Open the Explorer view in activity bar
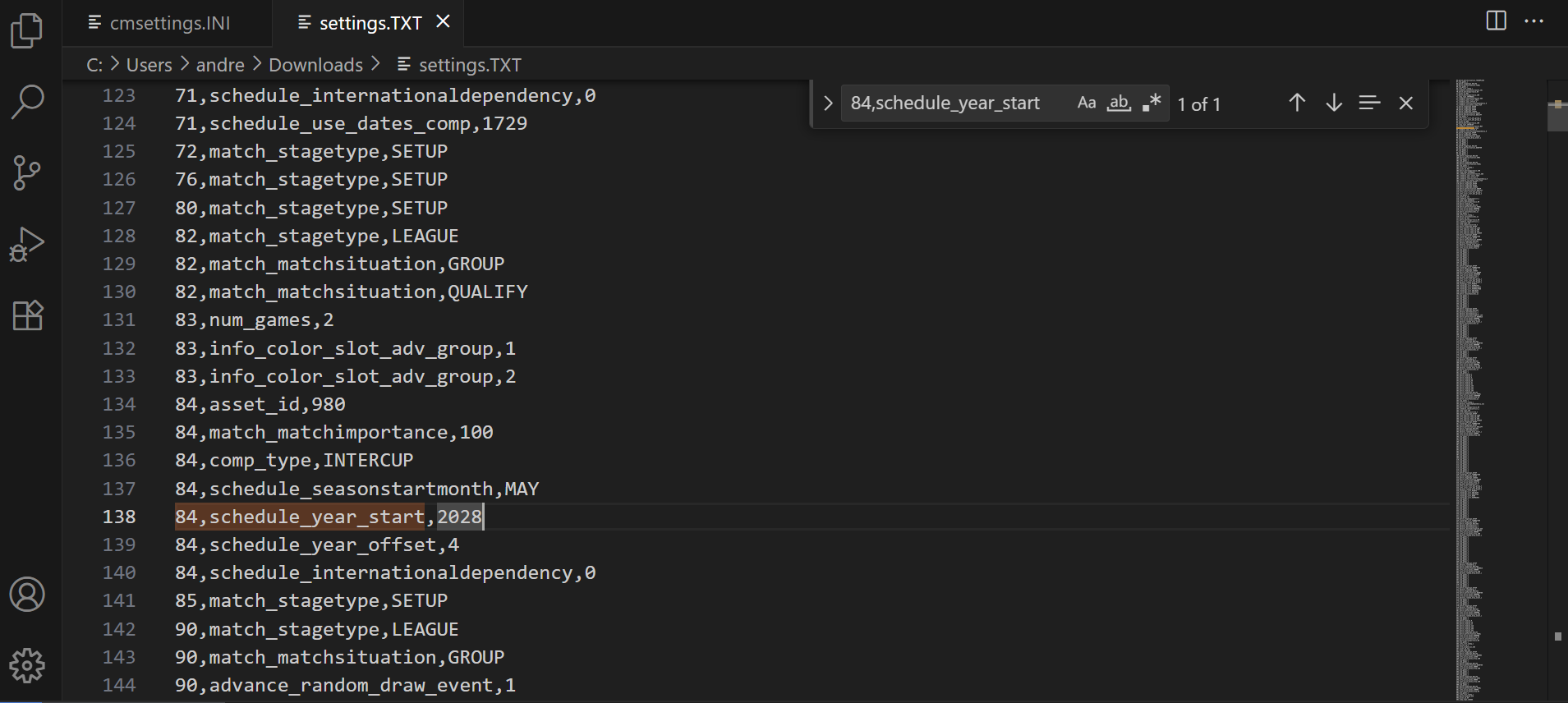 (27, 31)
